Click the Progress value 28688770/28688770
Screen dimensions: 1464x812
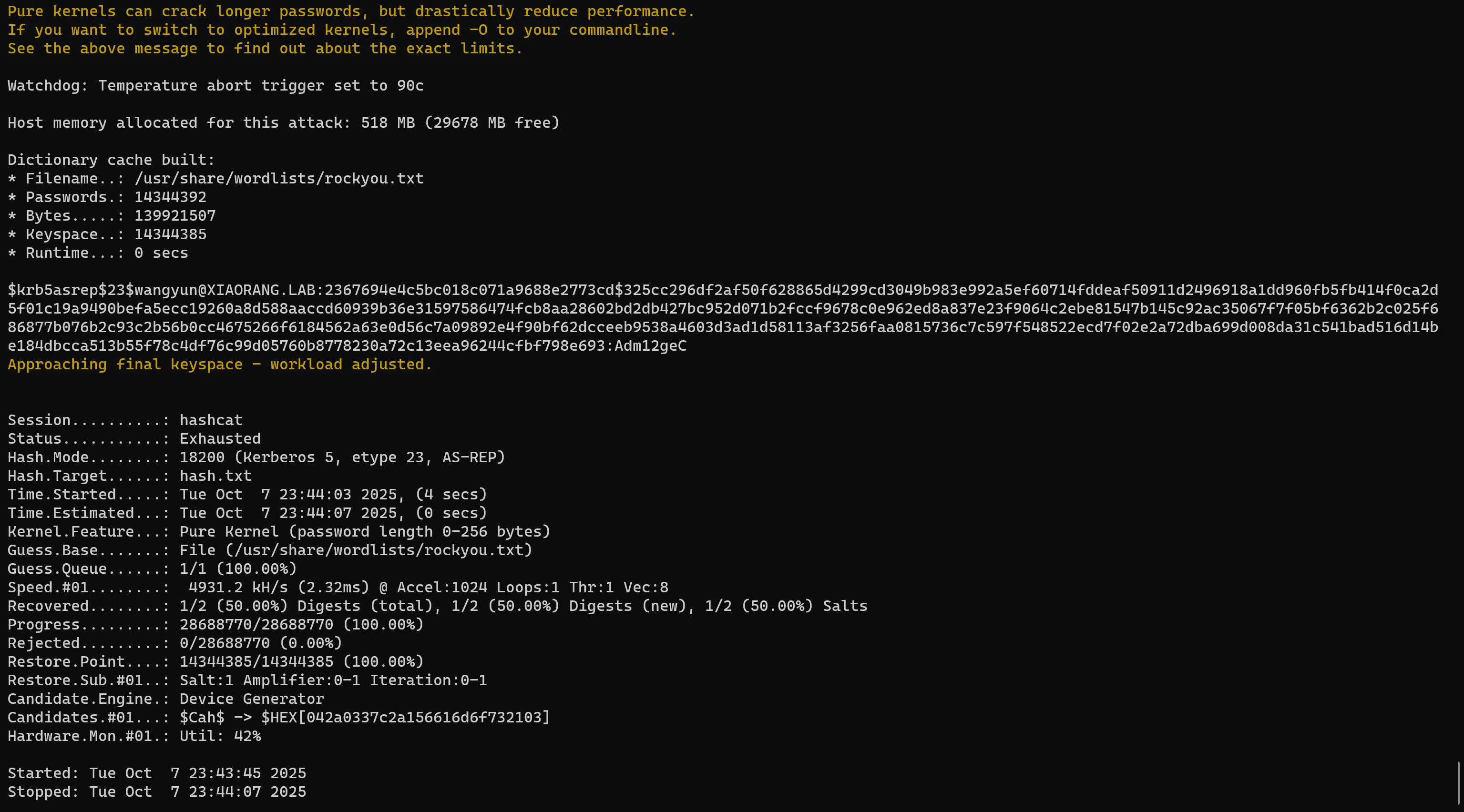[256, 625]
